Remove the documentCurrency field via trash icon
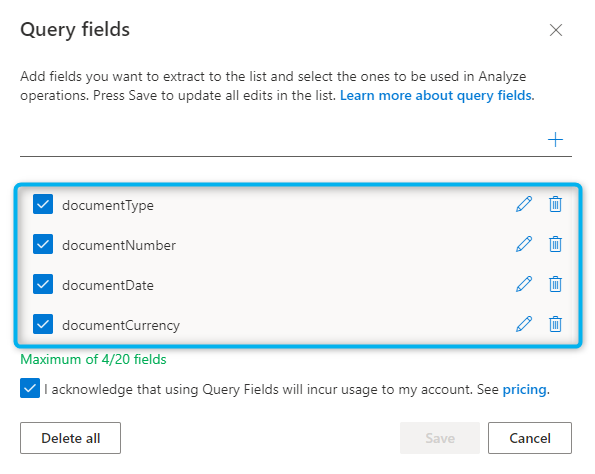 click(555, 324)
